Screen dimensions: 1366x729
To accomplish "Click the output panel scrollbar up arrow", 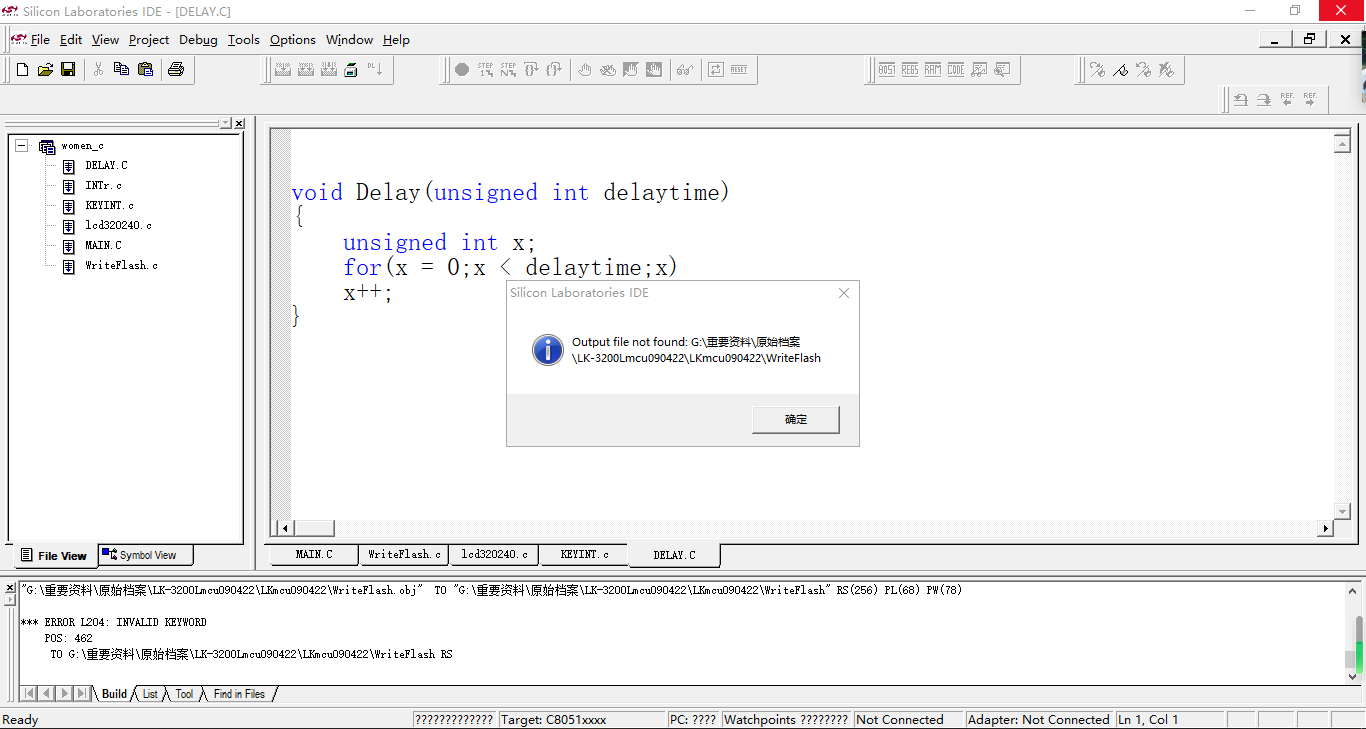I will click(x=1355, y=591).
